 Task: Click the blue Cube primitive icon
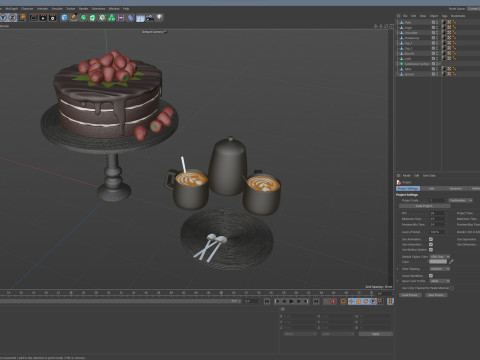pyautogui.click(x=64, y=17)
